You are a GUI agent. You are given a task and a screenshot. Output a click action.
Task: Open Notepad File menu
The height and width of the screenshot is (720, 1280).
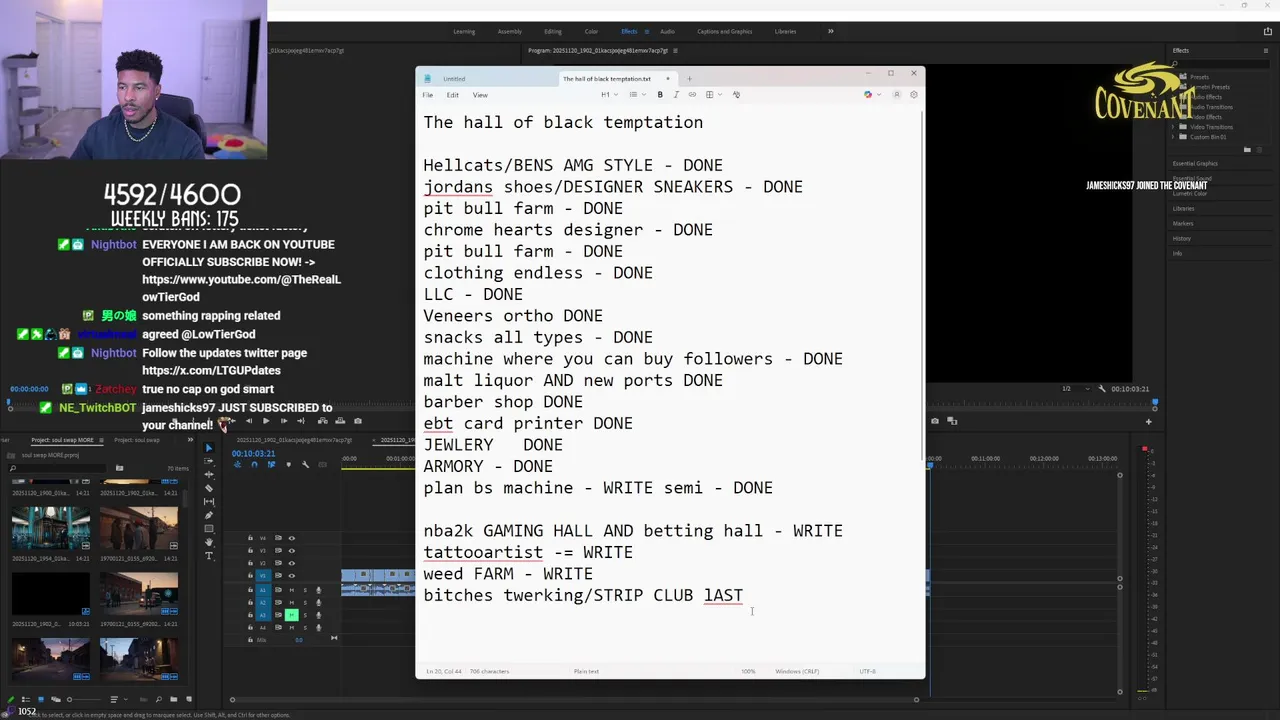(x=428, y=95)
